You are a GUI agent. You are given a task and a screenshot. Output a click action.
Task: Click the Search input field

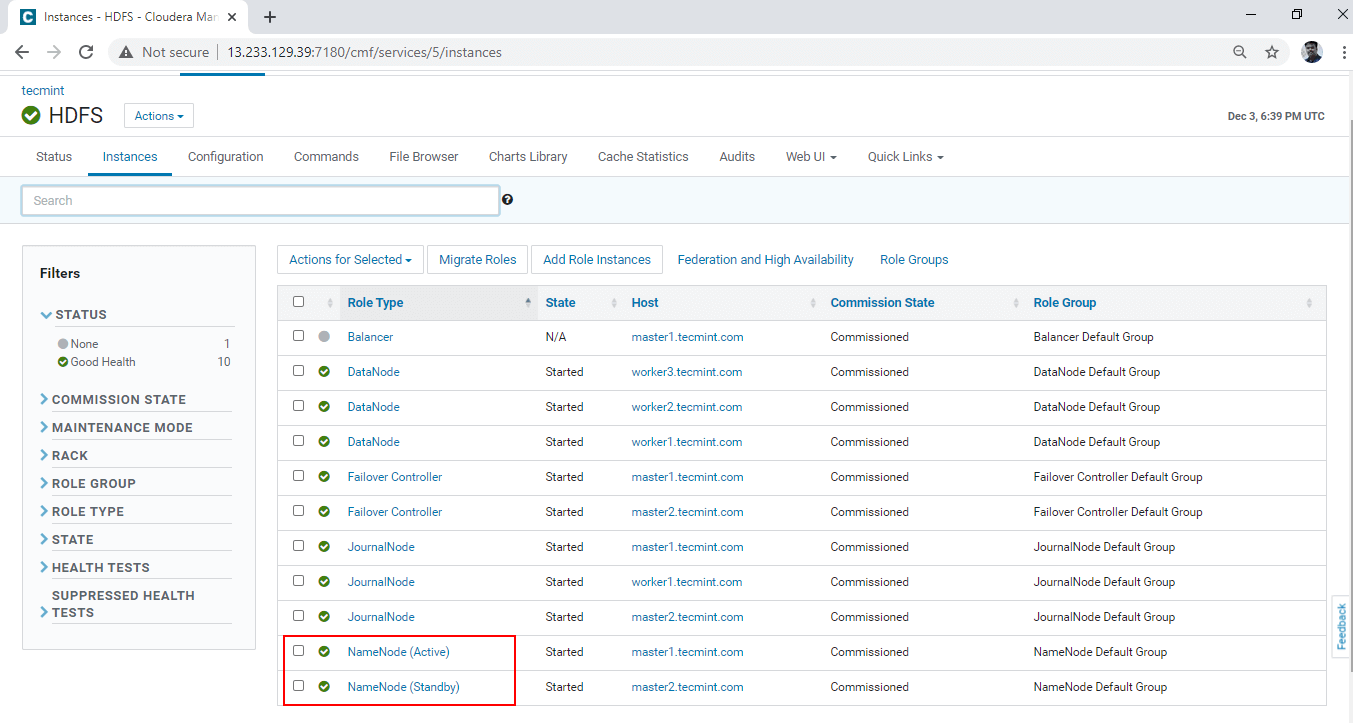point(260,201)
